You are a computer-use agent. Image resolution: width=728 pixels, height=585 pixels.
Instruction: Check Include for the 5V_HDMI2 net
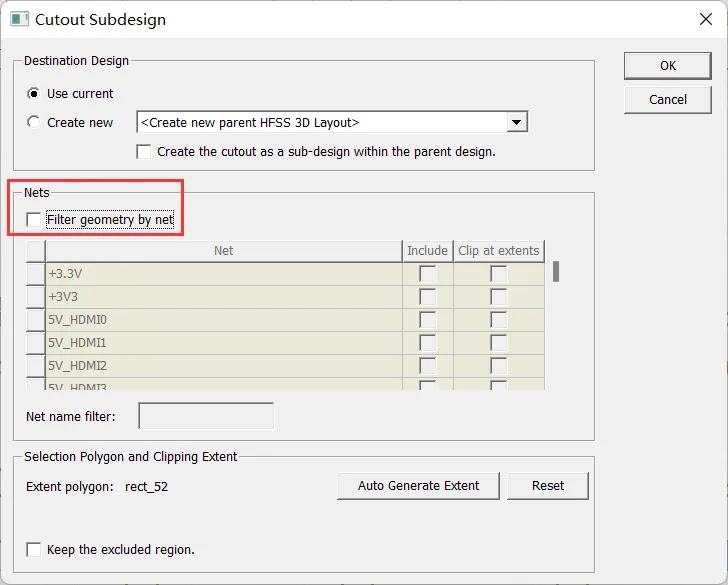(x=428, y=366)
